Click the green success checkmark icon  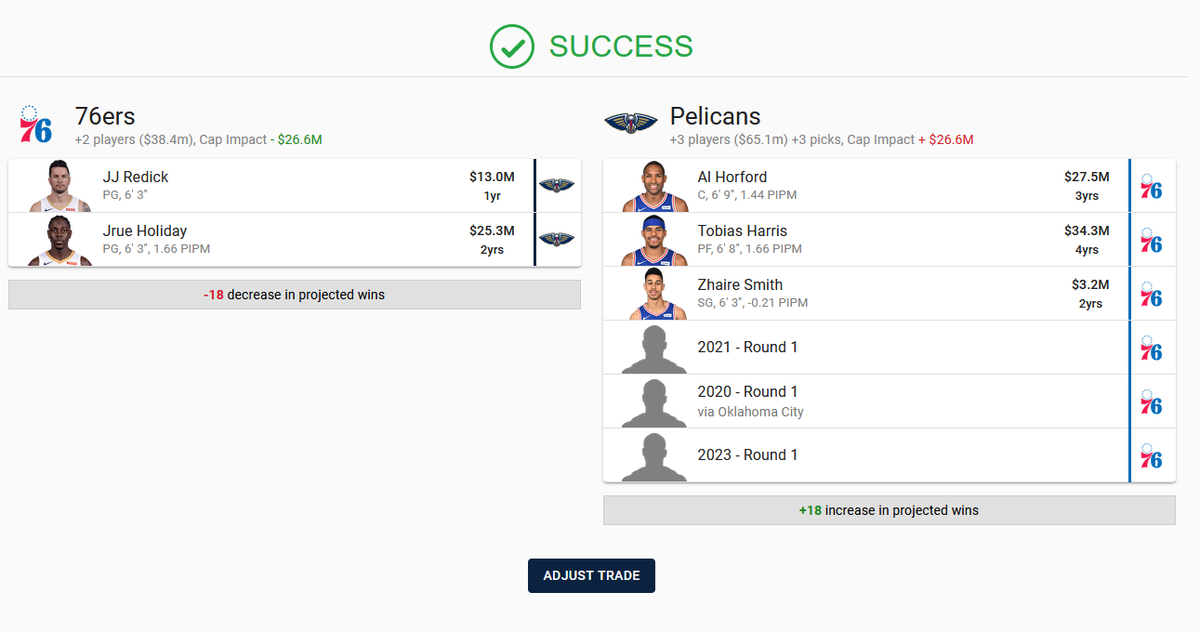click(511, 47)
